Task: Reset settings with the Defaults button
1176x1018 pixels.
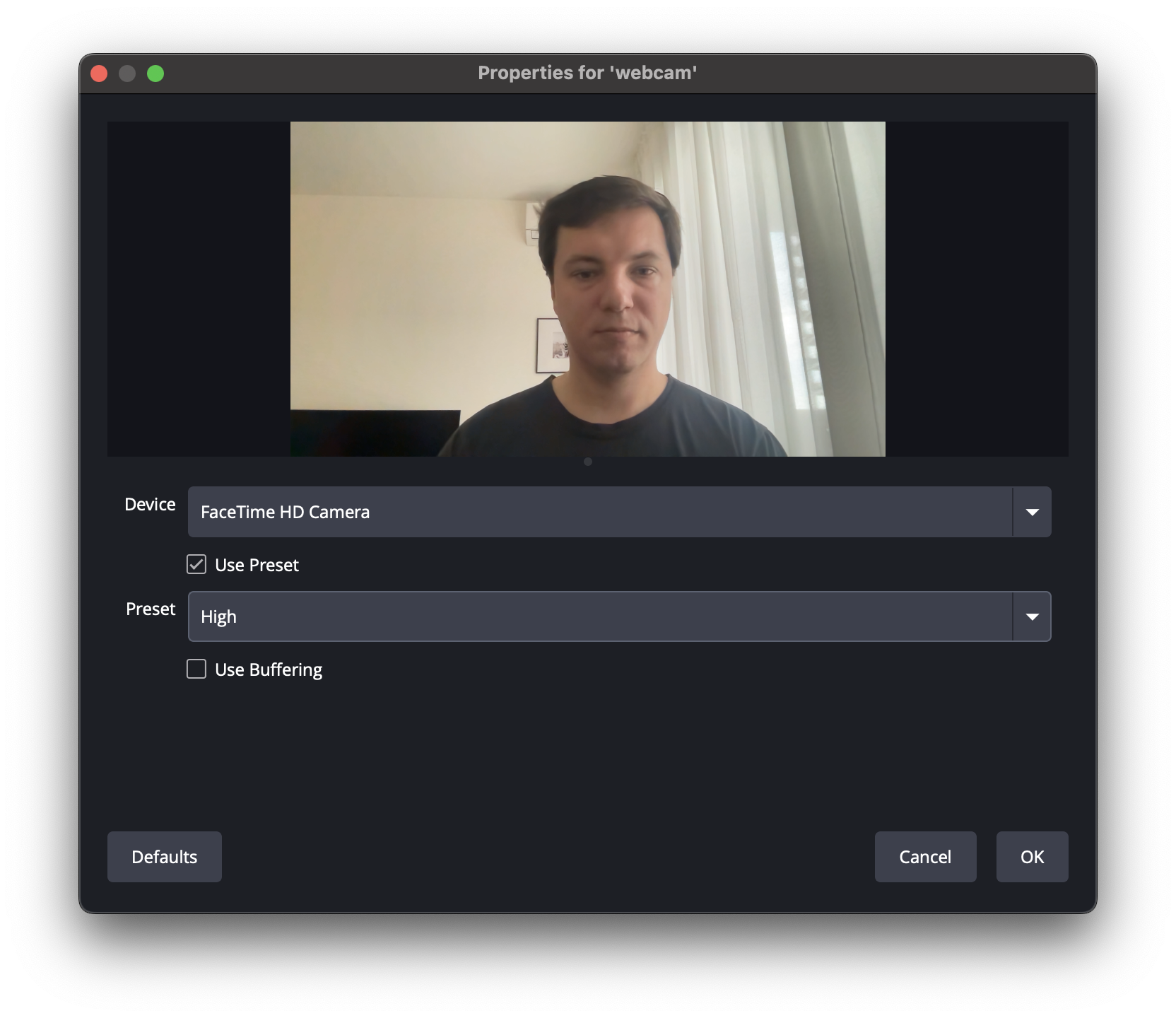Action: click(x=164, y=857)
